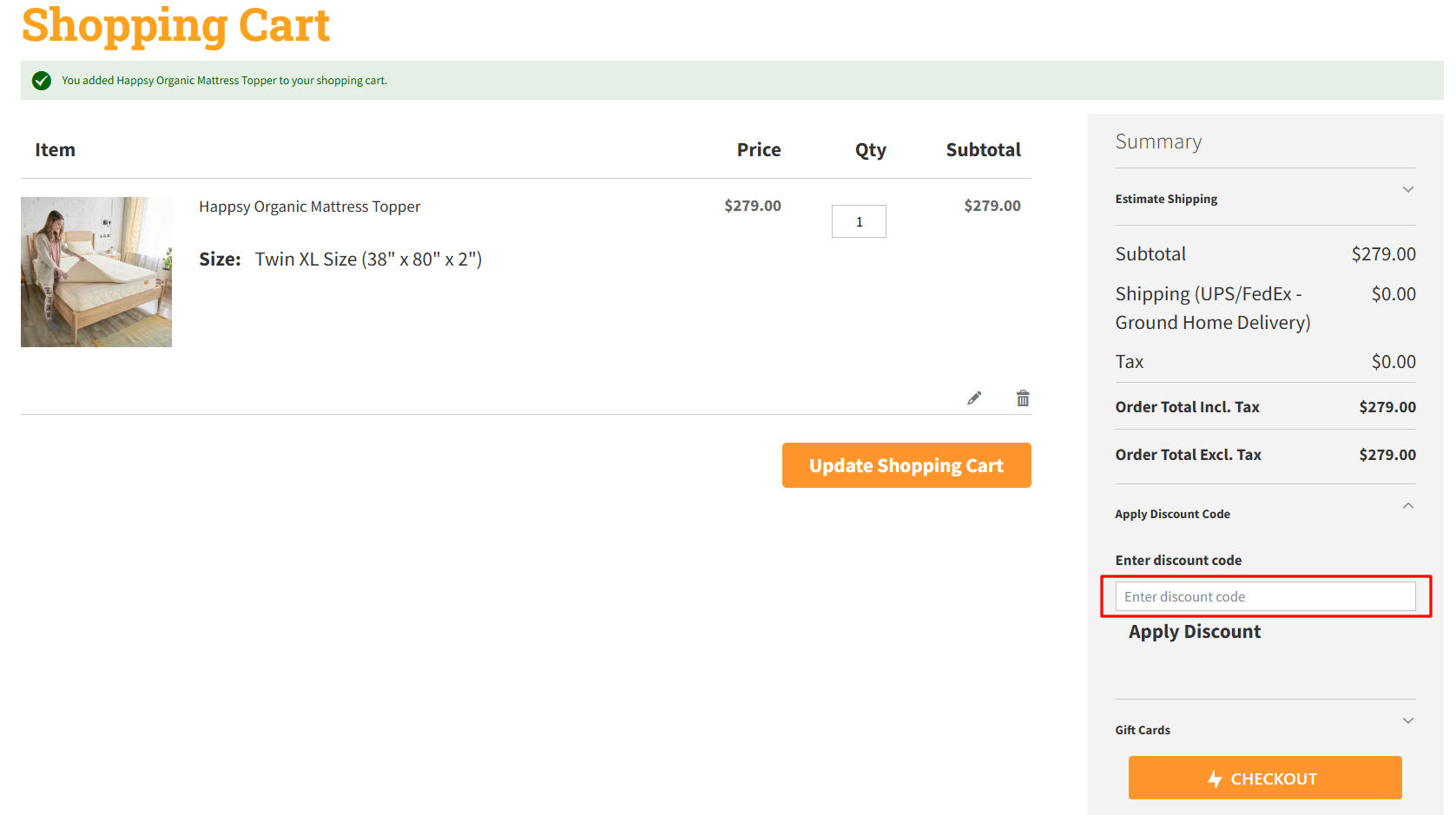Screen dimensions: 1456x815
Task: Click the Estimate Shipping label
Action: 1166,199
